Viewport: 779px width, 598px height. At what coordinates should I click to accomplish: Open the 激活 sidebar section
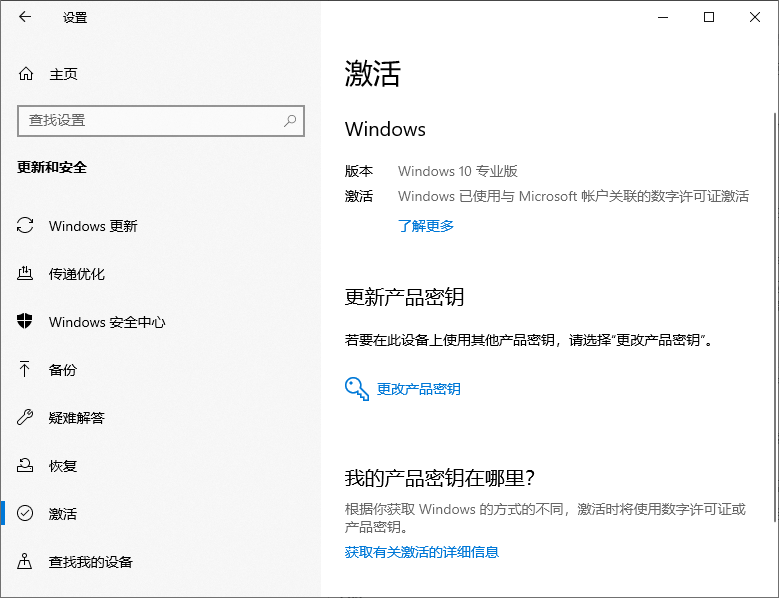[62, 514]
